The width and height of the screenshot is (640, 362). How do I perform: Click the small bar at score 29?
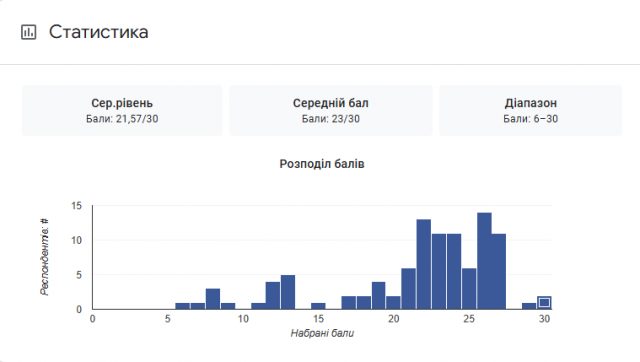point(529,306)
